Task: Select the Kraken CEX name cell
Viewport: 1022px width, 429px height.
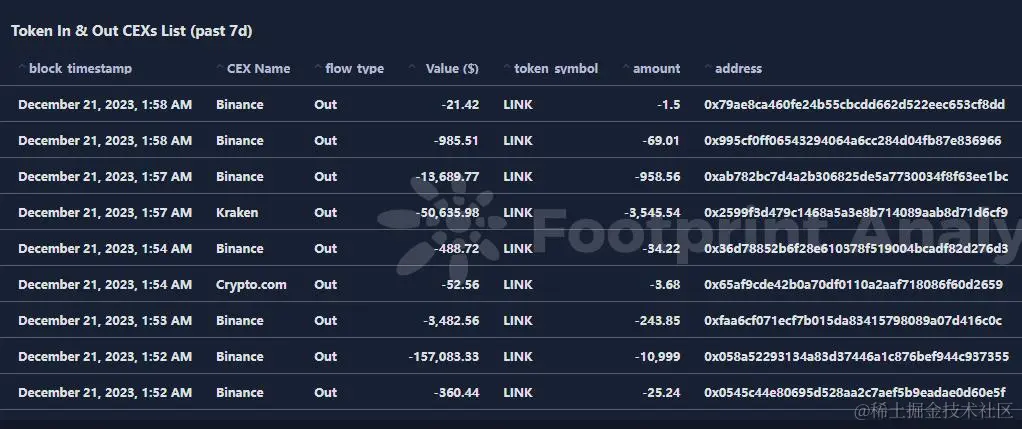Action: [x=237, y=213]
